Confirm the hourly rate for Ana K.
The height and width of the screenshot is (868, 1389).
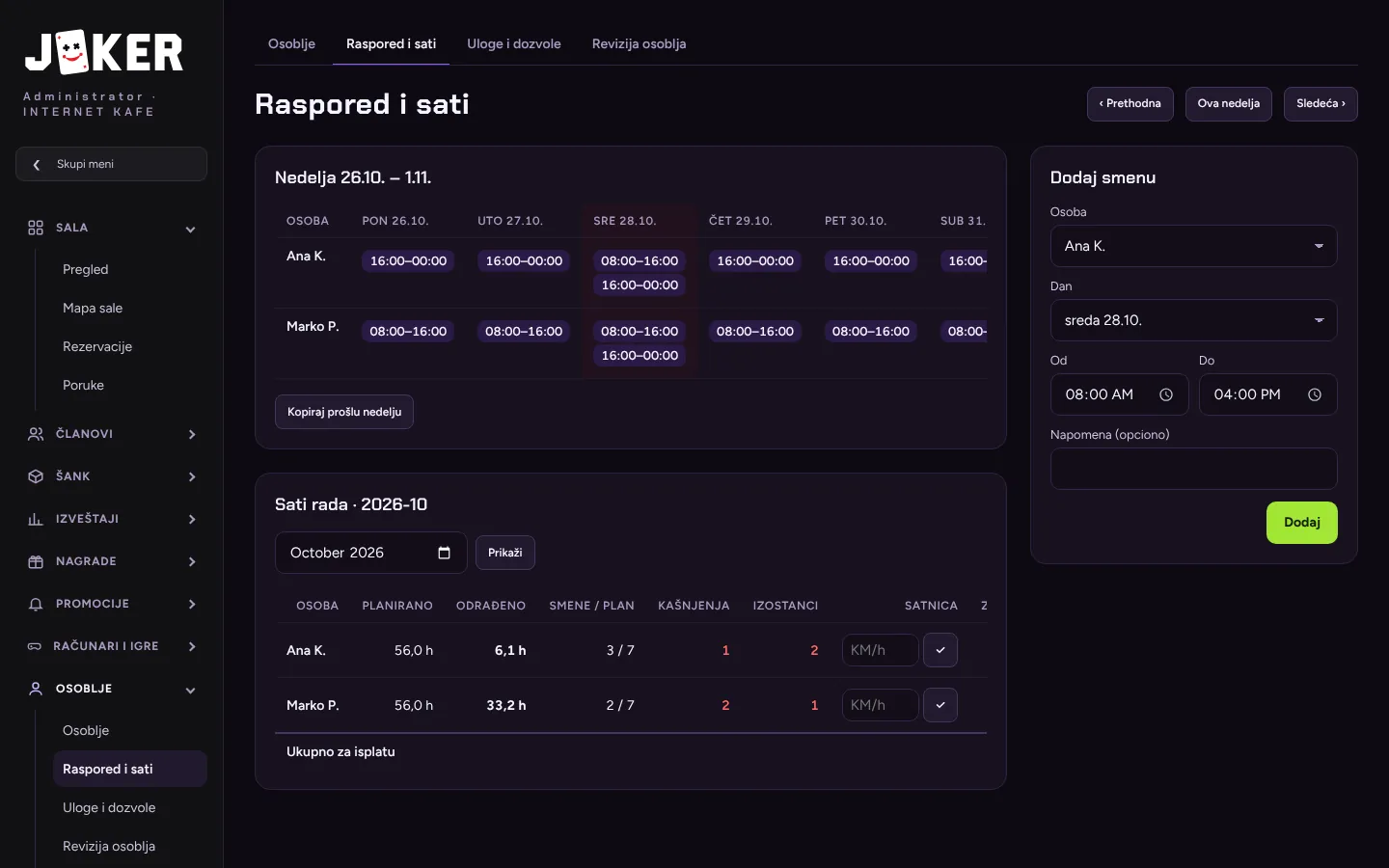[x=940, y=650]
